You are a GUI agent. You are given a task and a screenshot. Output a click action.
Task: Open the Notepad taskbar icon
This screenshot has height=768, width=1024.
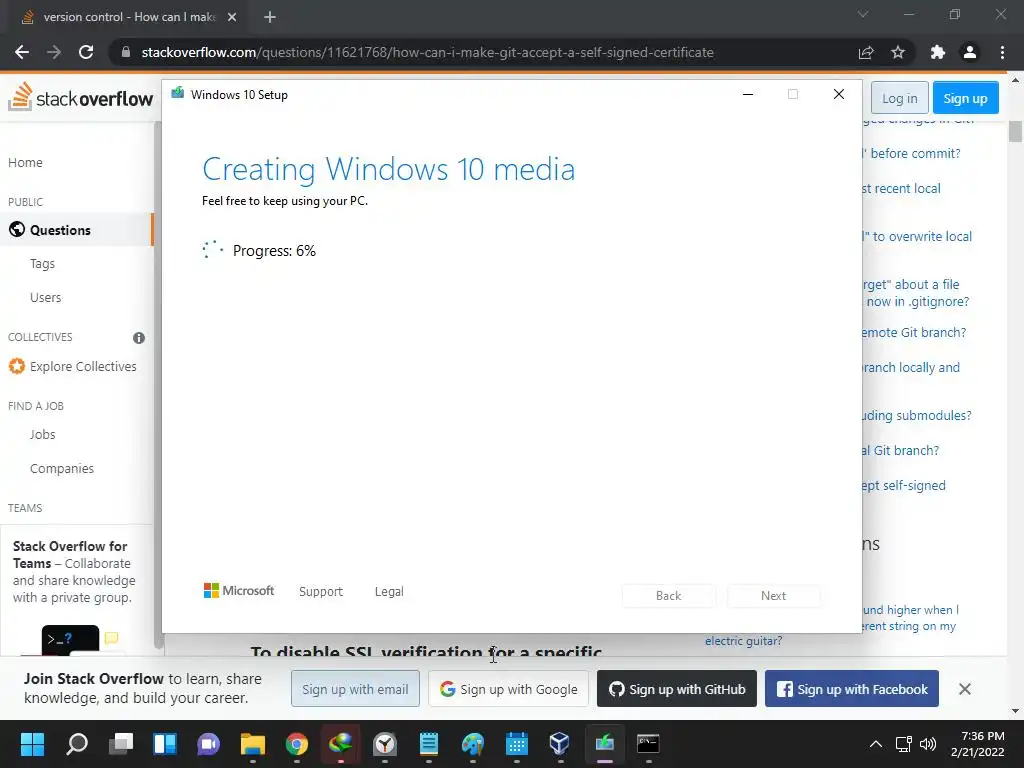click(428, 743)
